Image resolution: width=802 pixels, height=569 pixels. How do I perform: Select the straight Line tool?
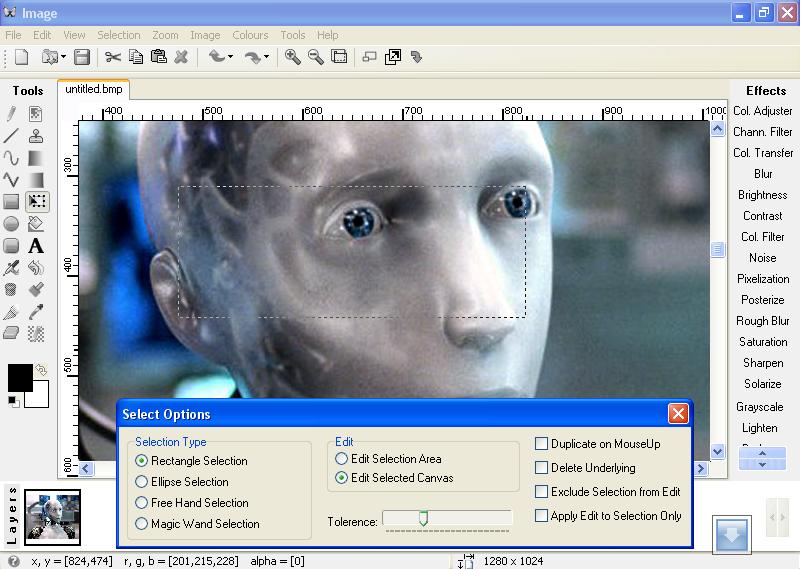tap(11, 136)
